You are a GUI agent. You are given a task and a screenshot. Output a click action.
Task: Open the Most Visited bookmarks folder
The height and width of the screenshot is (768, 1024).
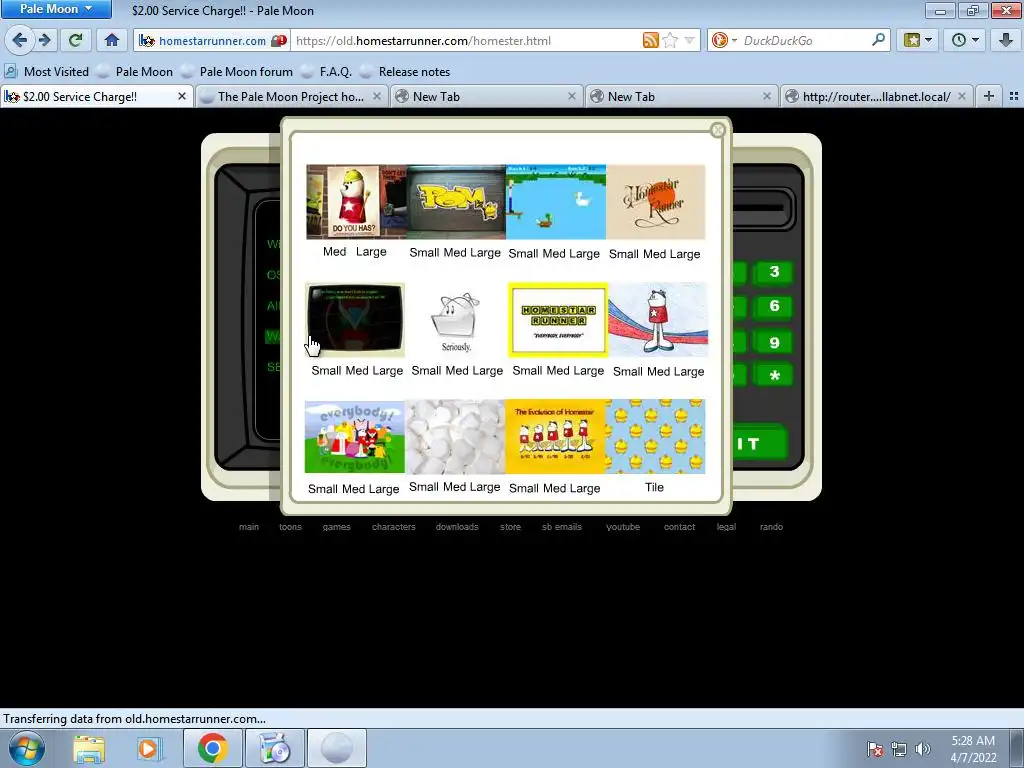pos(46,71)
